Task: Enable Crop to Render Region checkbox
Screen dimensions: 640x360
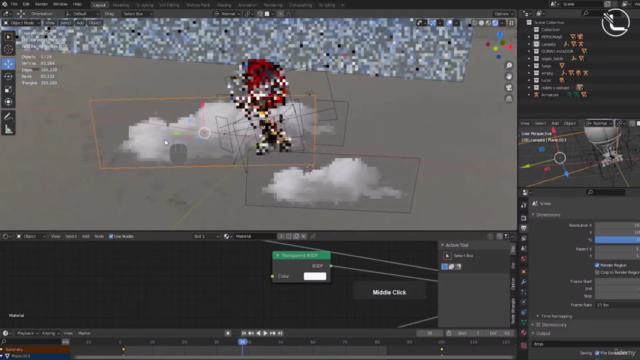Action: click(x=597, y=272)
